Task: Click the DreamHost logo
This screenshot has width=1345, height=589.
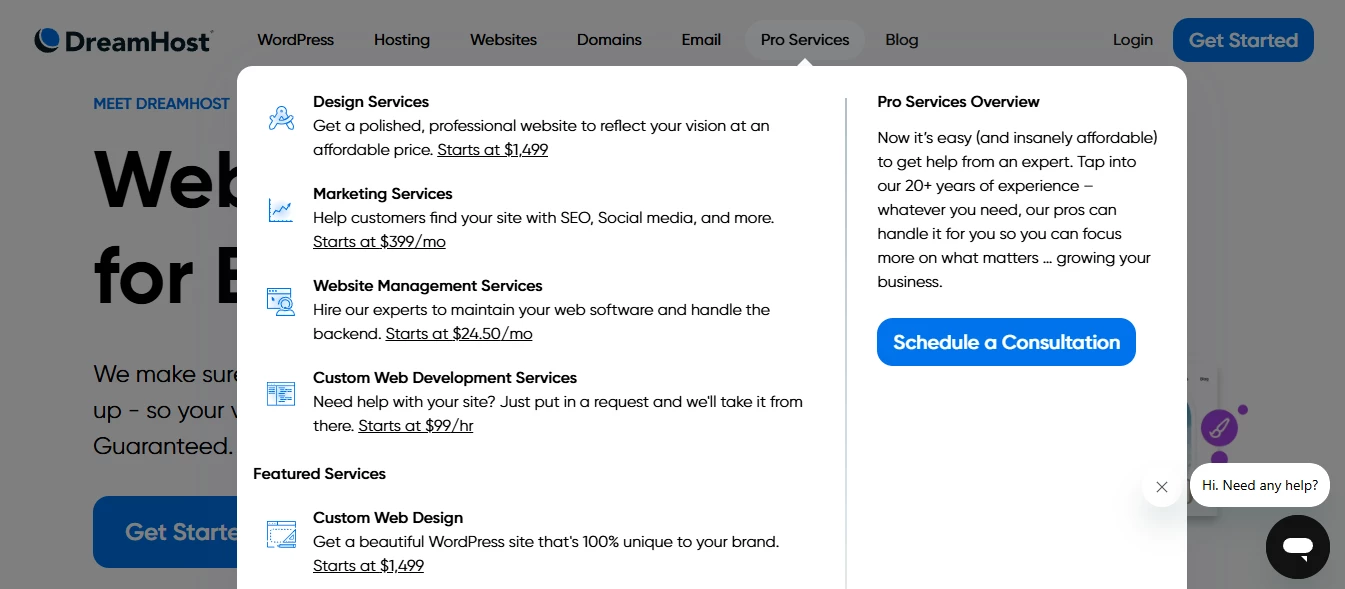Action: tap(123, 40)
